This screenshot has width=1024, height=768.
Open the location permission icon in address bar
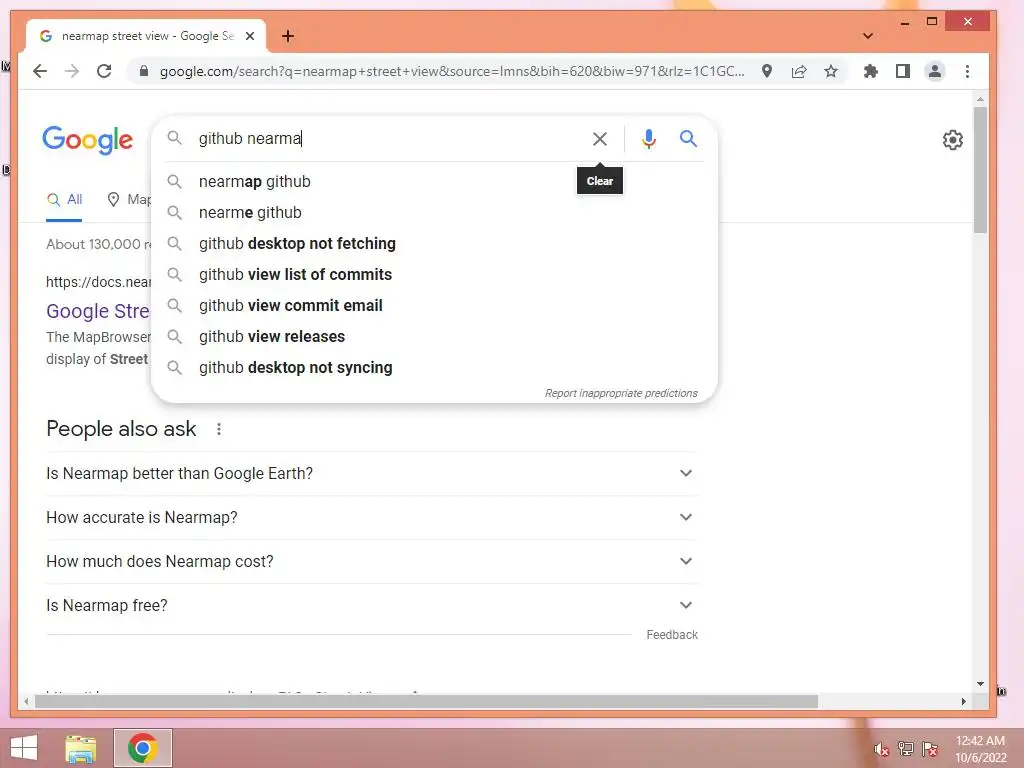[767, 71]
